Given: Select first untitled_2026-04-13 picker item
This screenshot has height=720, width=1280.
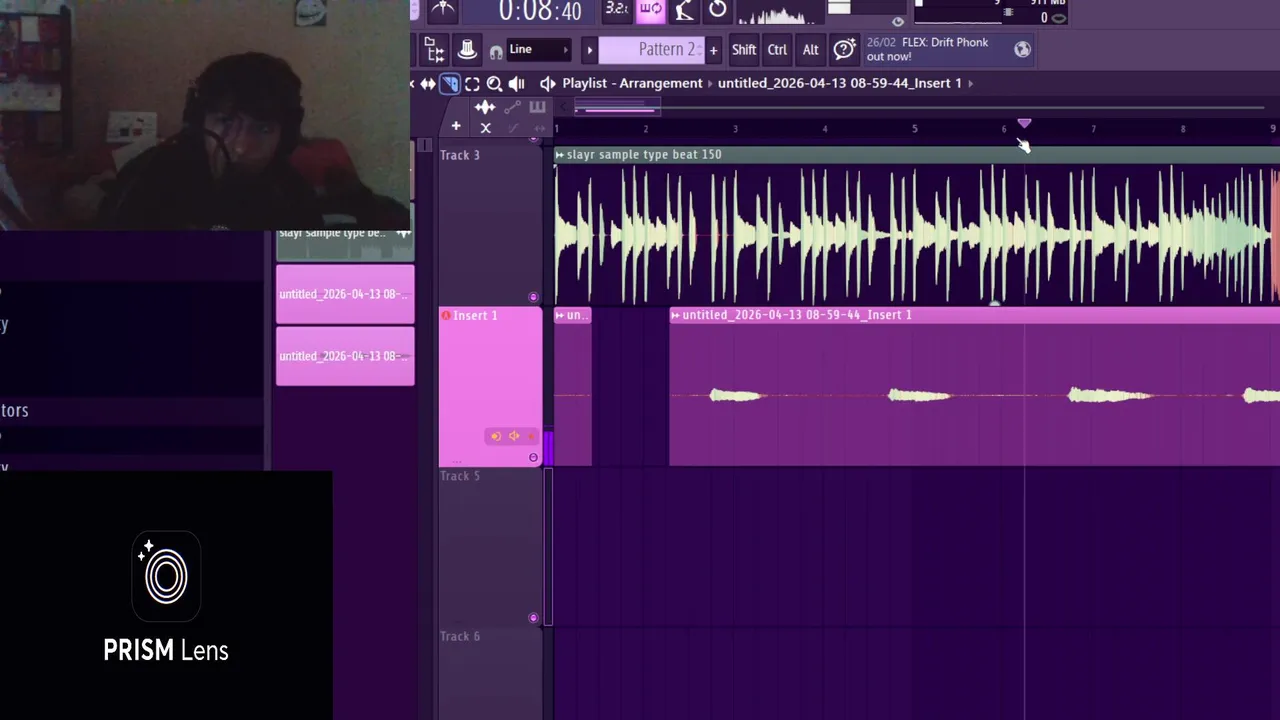Looking at the screenshot, I should point(345,294).
